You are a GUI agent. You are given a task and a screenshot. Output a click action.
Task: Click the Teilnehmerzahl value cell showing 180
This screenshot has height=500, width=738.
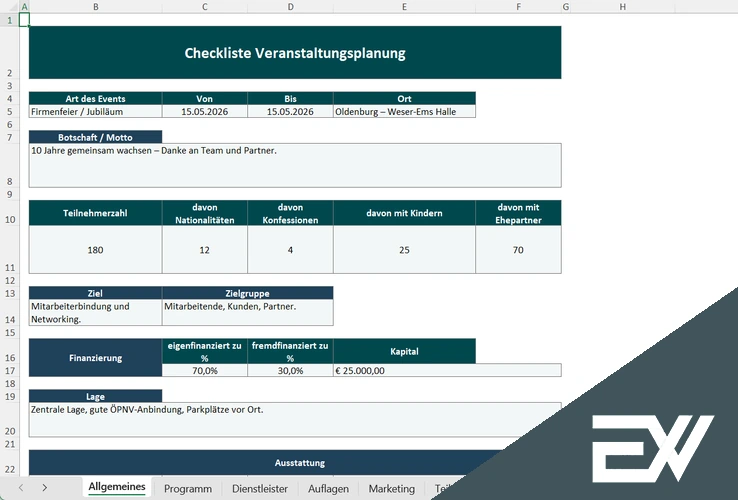pyautogui.click(x=95, y=250)
